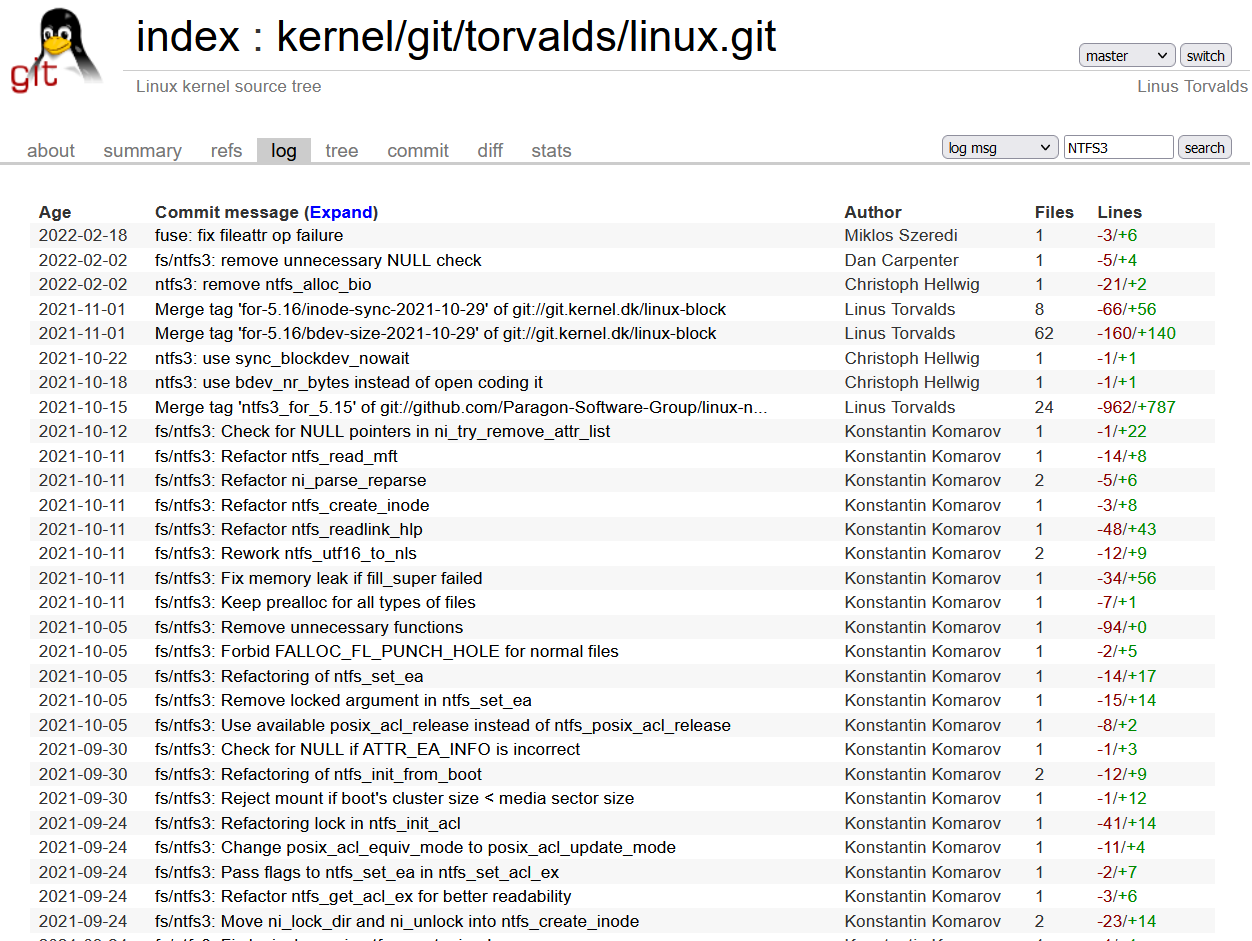The height and width of the screenshot is (941, 1252).
Task: Open 'Remove locked argument in ntfs_set_ea'
Action: point(343,701)
